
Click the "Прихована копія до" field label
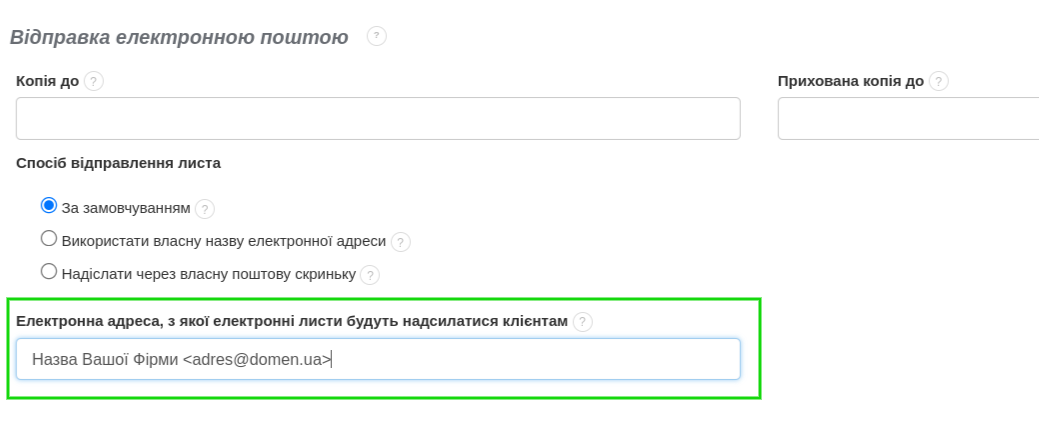pyautogui.click(x=850, y=81)
